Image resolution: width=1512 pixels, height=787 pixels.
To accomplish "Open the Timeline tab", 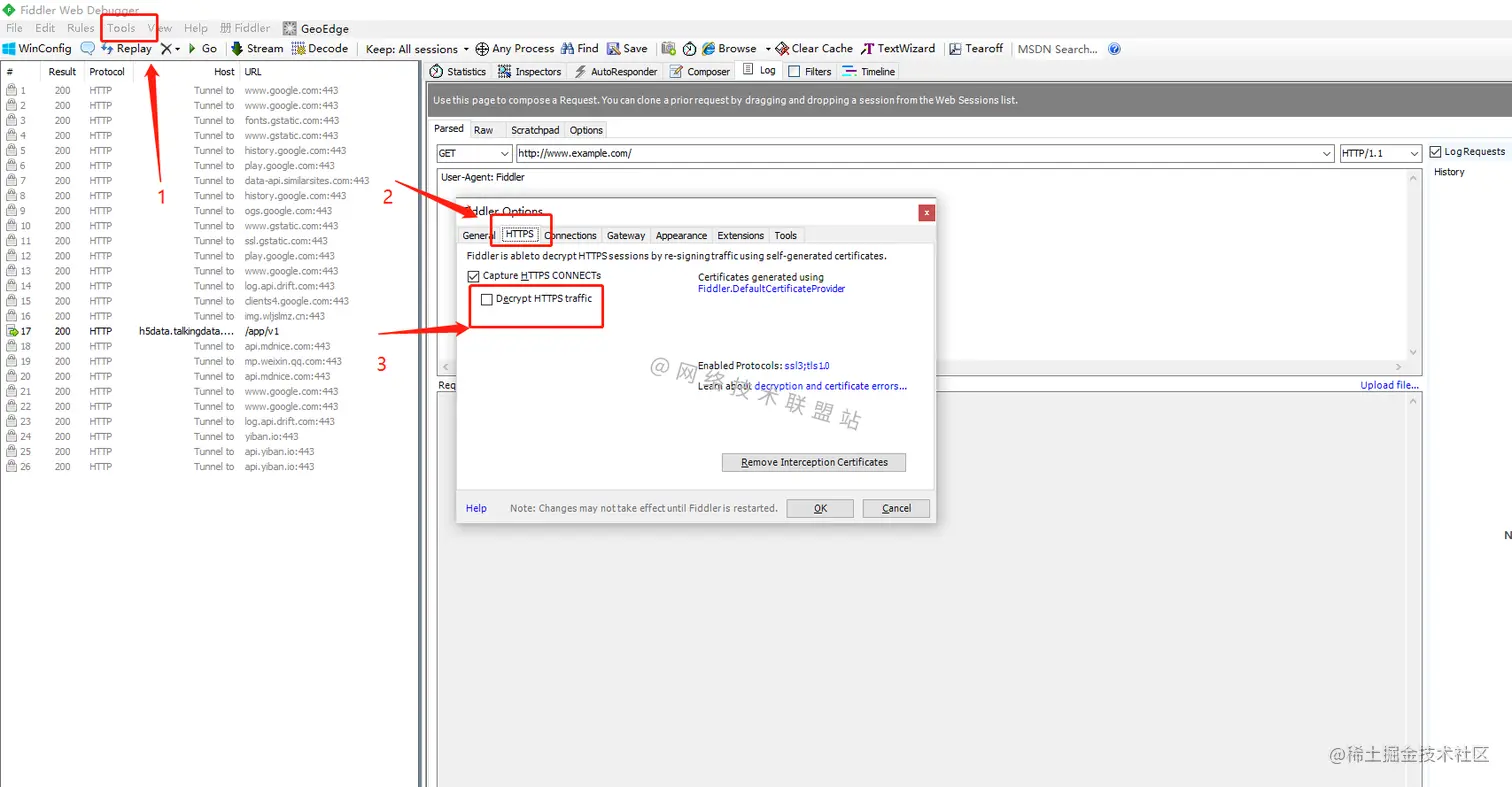I will pyautogui.click(x=869, y=71).
